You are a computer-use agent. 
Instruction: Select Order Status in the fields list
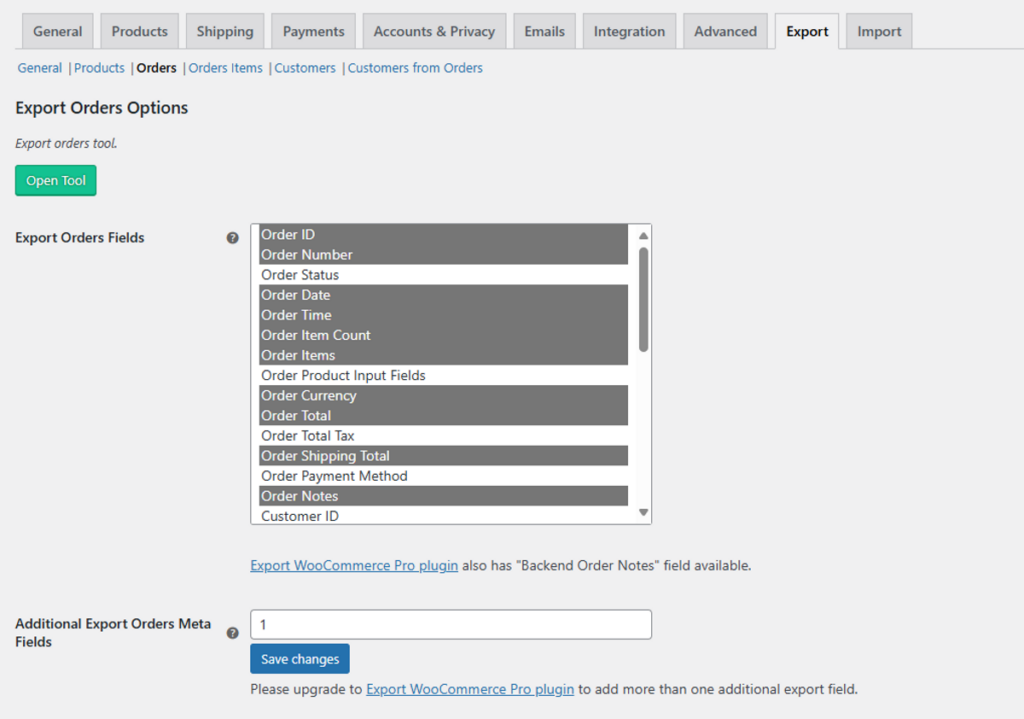pos(443,275)
